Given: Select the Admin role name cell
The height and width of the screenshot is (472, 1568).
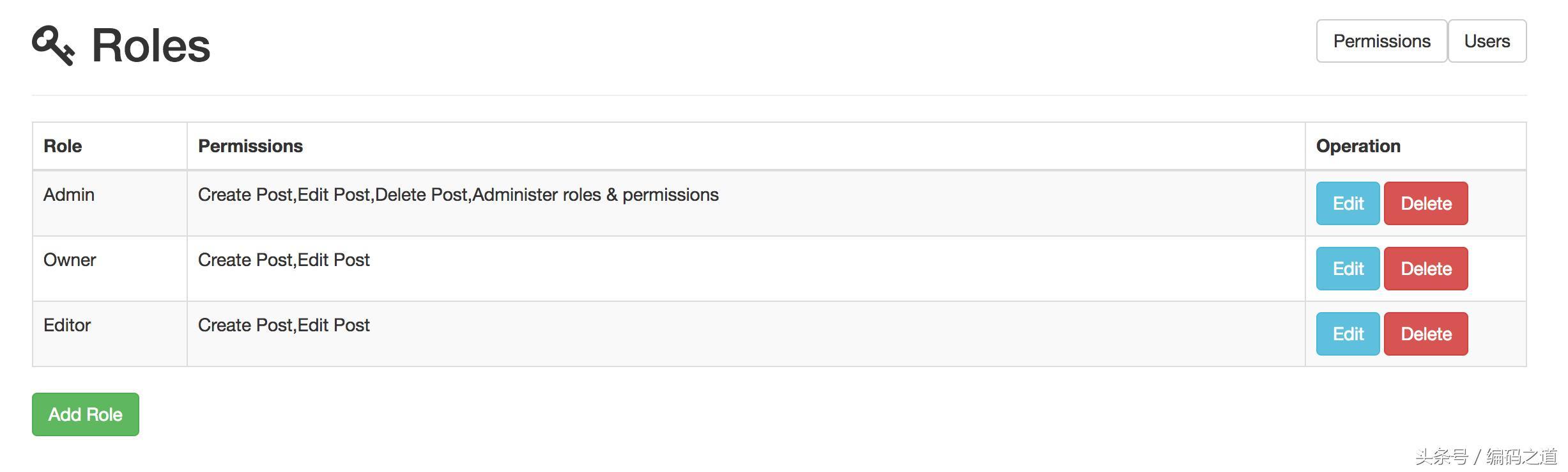Looking at the screenshot, I should [69, 194].
